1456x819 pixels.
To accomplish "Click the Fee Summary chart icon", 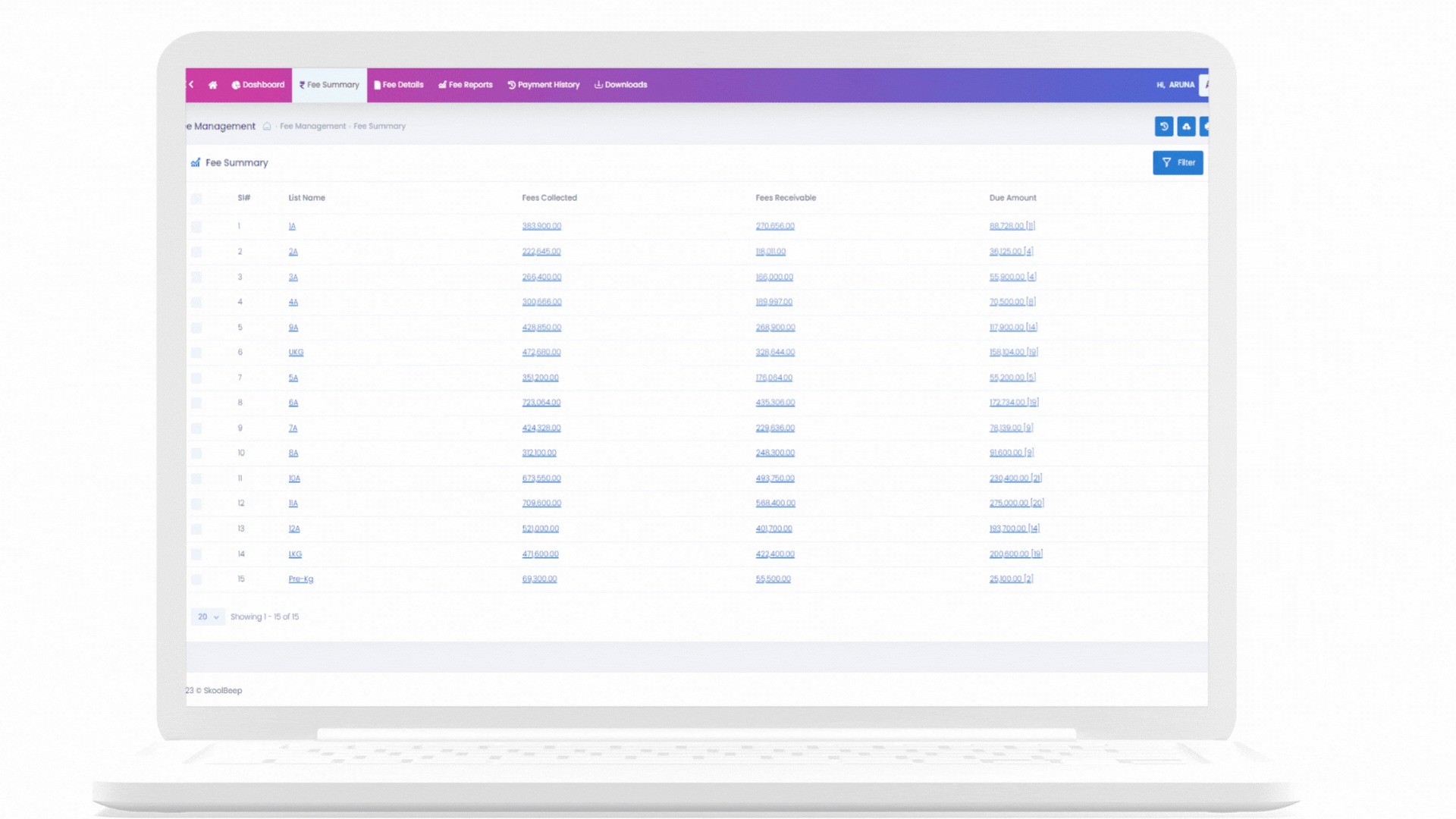I will click(x=196, y=163).
